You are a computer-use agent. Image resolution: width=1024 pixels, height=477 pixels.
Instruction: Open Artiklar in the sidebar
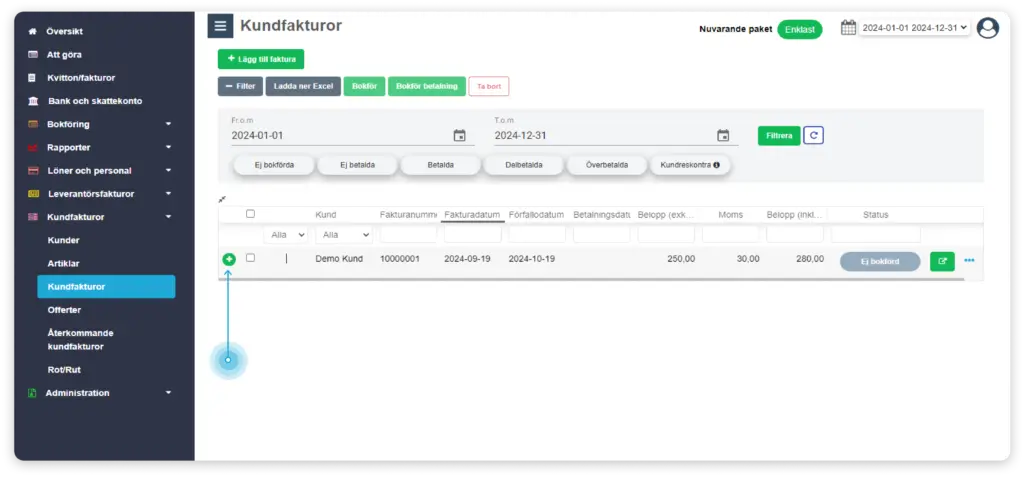click(x=63, y=263)
